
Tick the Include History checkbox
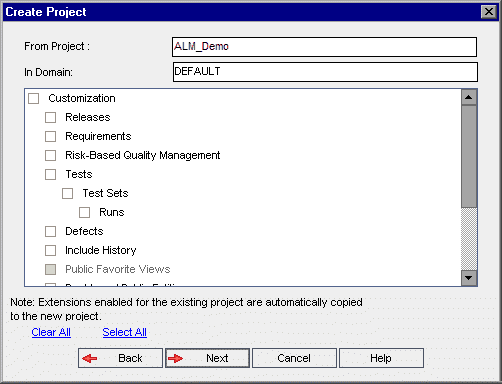(x=50, y=251)
